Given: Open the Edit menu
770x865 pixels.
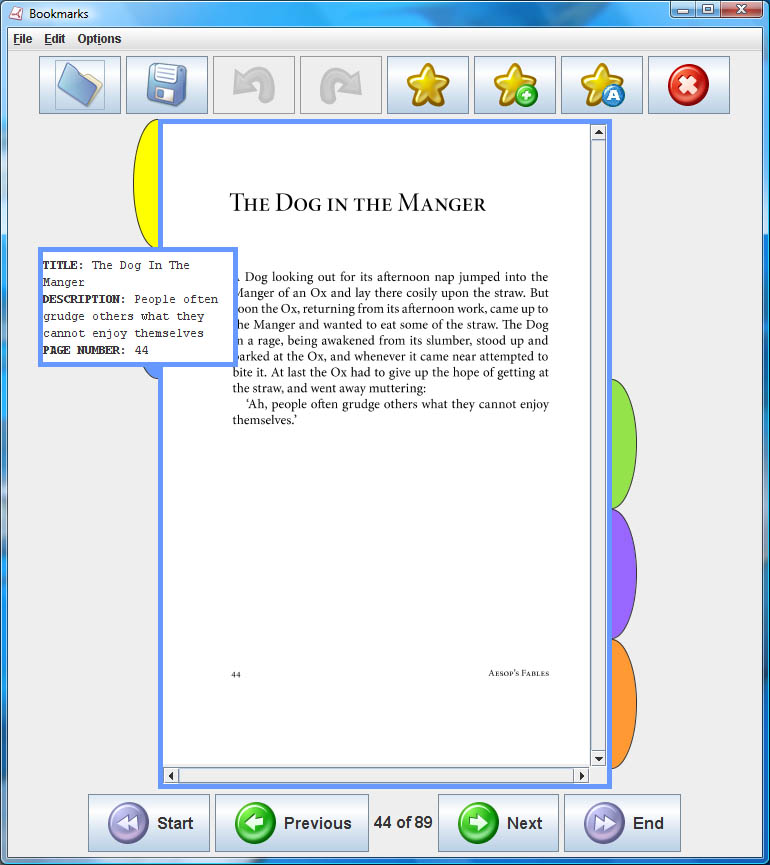Looking at the screenshot, I should point(54,39).
